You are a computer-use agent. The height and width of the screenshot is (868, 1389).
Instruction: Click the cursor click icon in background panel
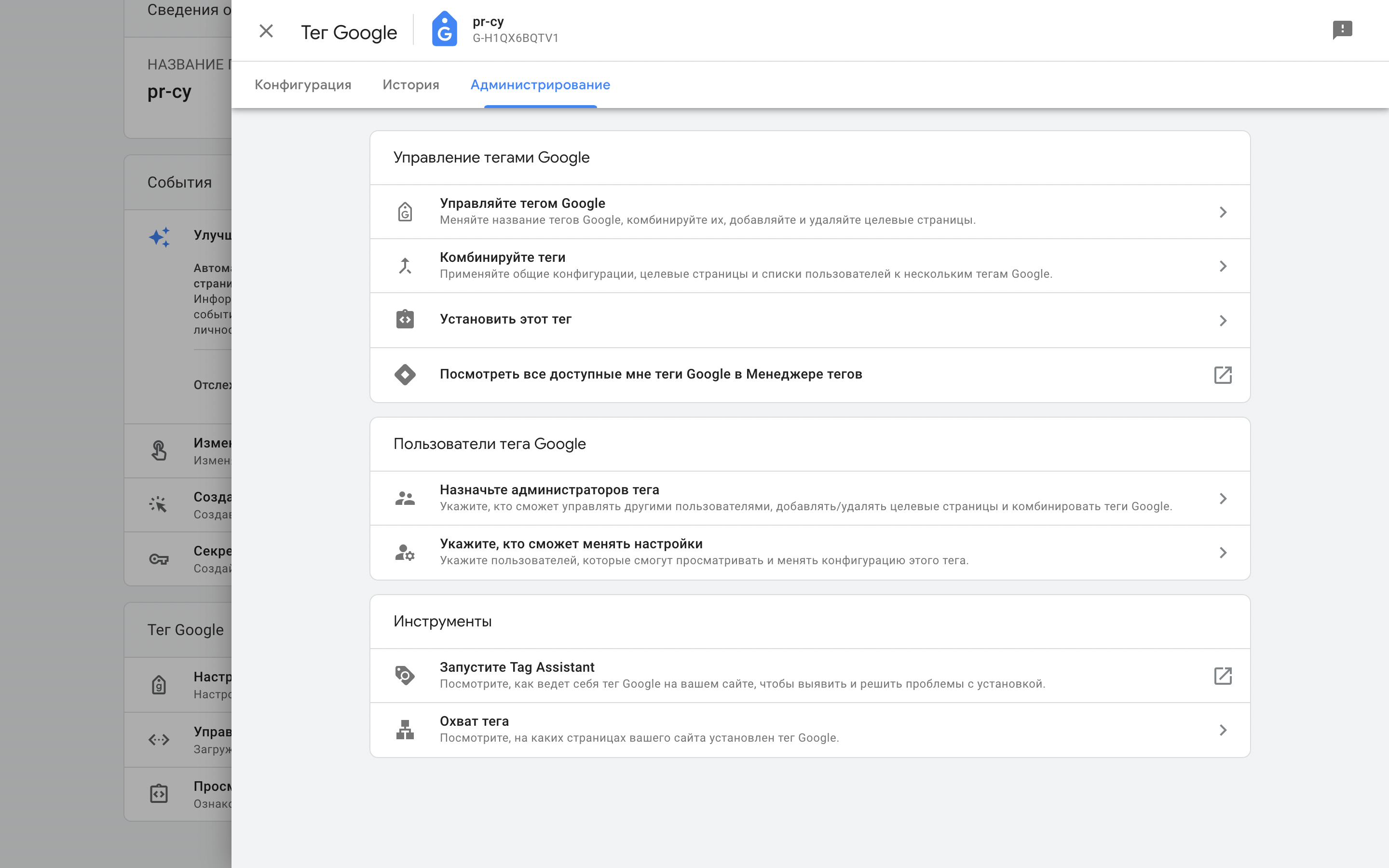(158, 504)
